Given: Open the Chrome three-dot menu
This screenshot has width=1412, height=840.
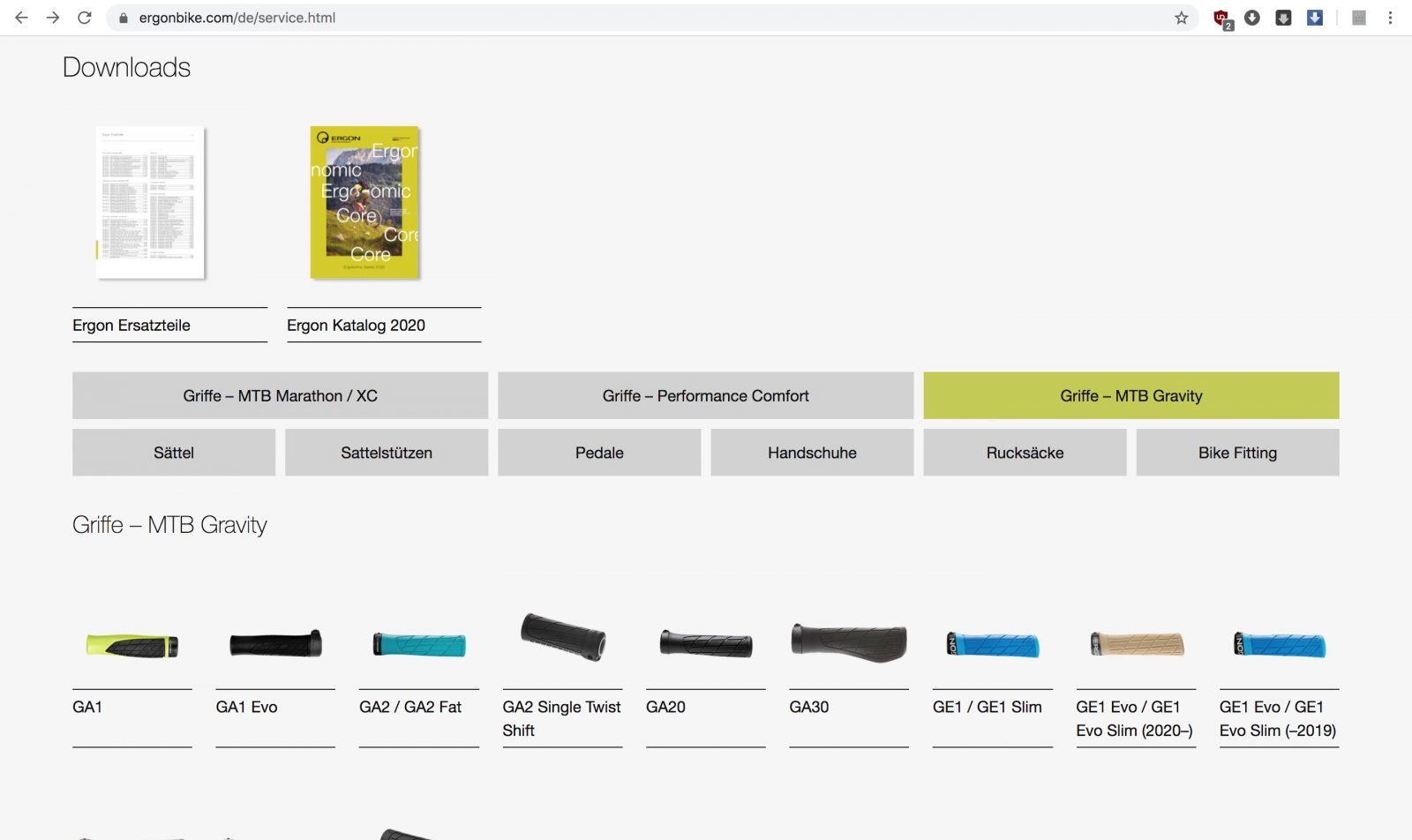Looking at the screenshot, I should (1390, 18).
